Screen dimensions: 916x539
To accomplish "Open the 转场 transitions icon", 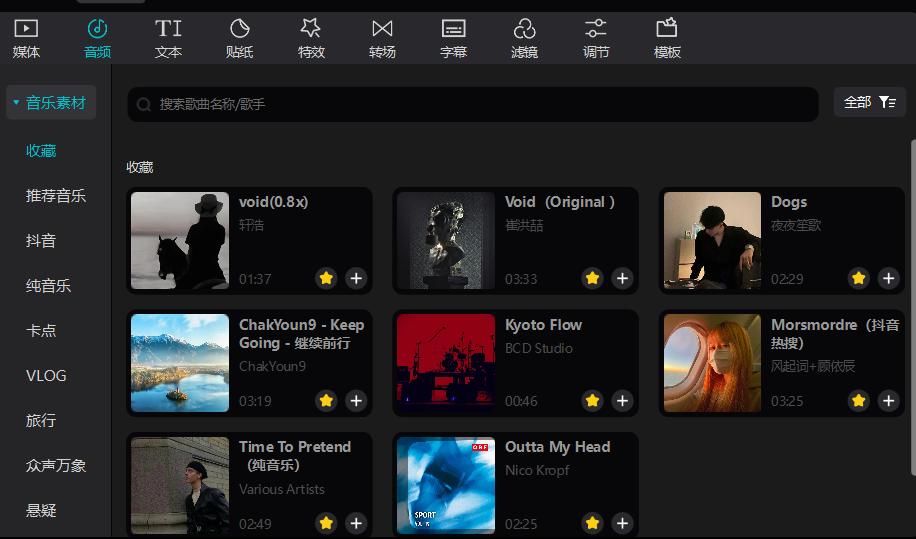I will (x=382, y=38).
